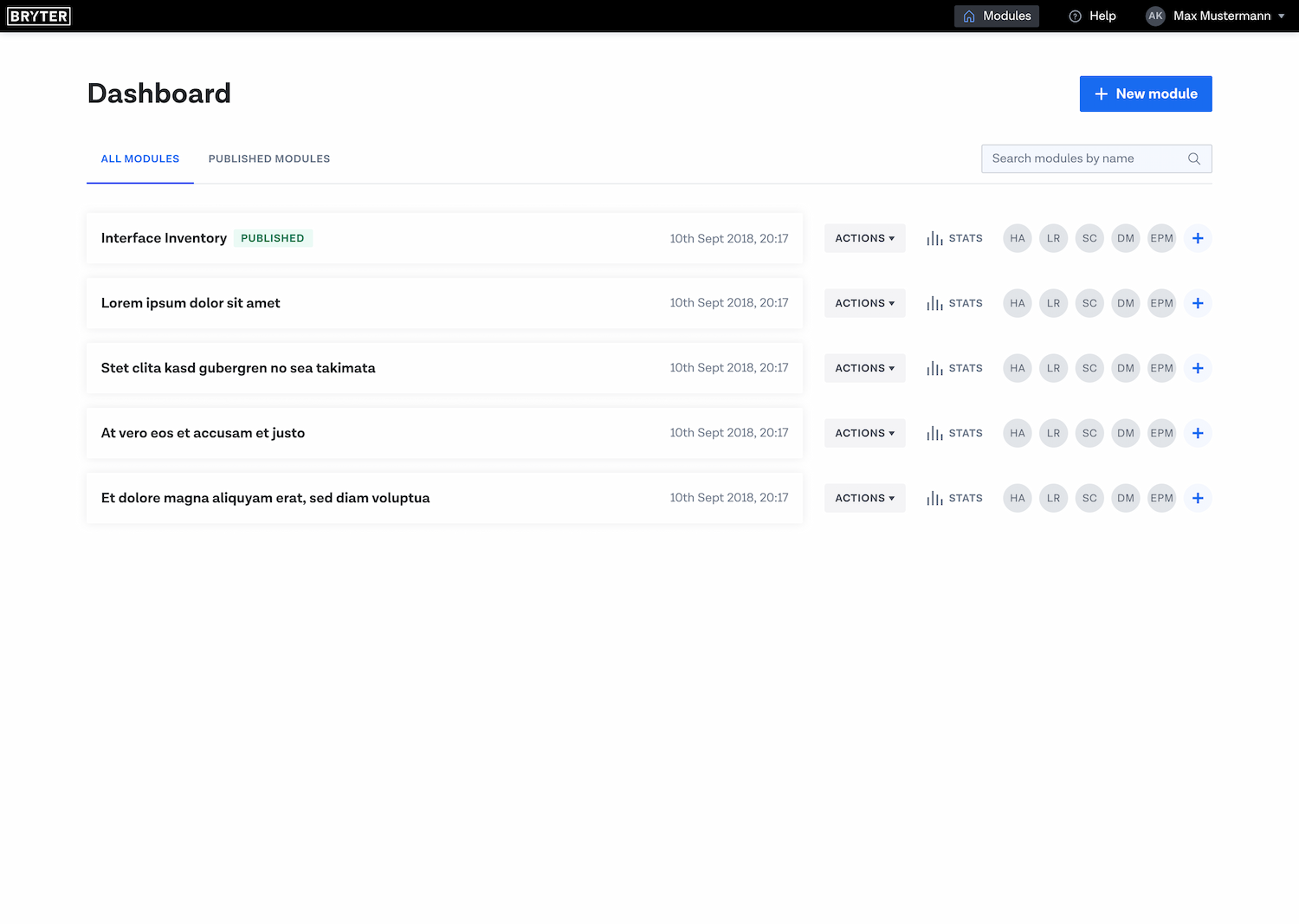Click the HA avatar in At vero eos row
Viewport: 1299px width, 924px height.
pyautogui.click(x=1018, y=433)
